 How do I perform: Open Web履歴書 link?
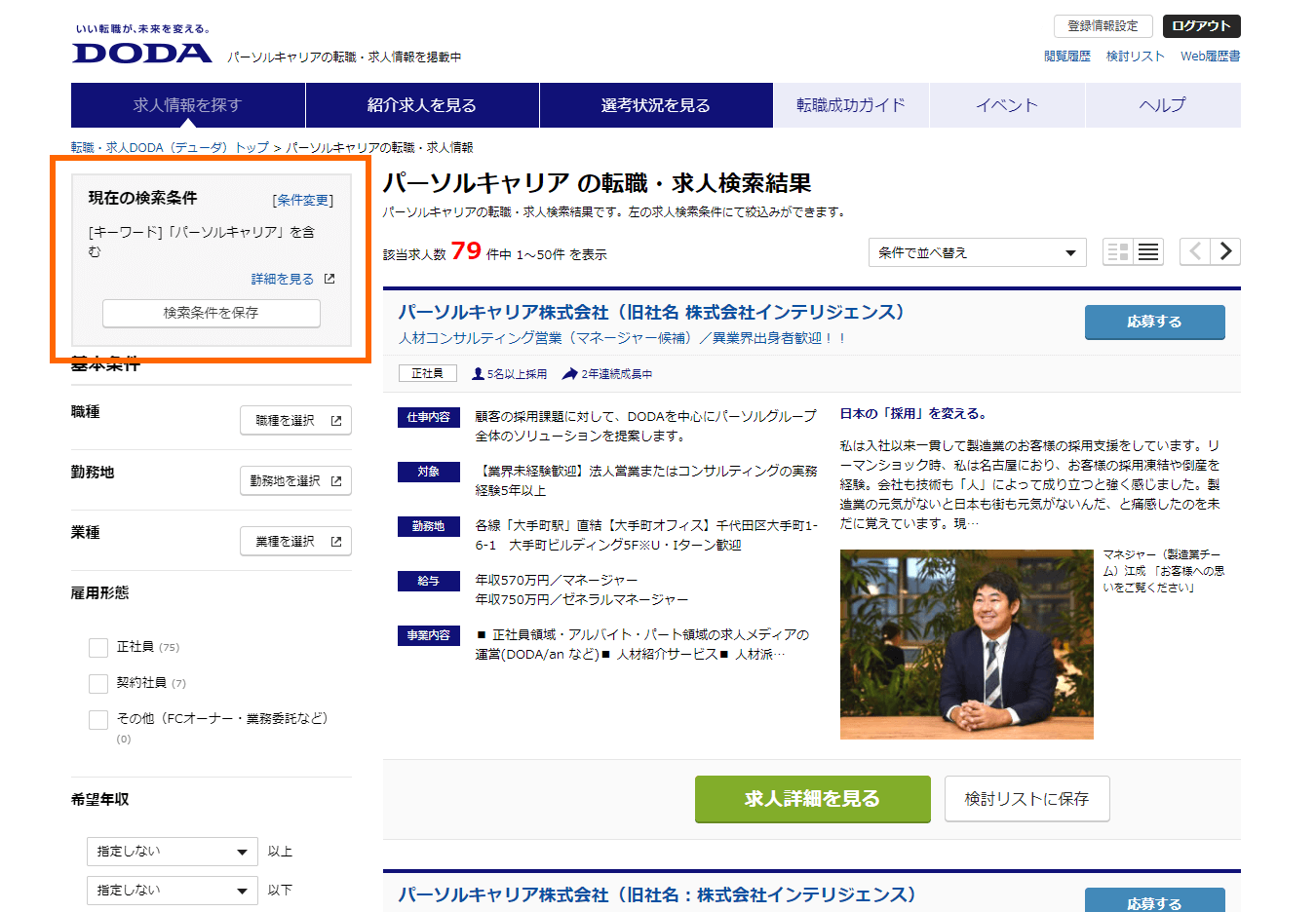pos(1211,57)
